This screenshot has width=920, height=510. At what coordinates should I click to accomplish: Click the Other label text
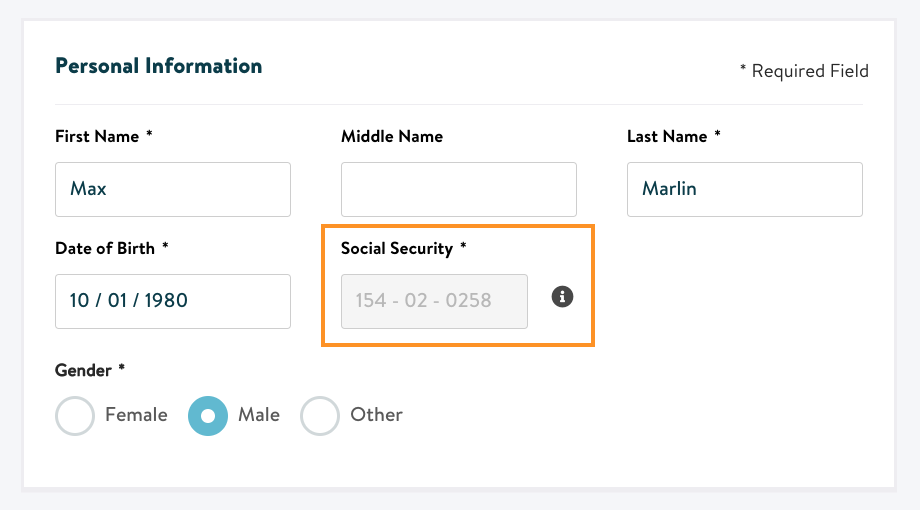(376, 415)
